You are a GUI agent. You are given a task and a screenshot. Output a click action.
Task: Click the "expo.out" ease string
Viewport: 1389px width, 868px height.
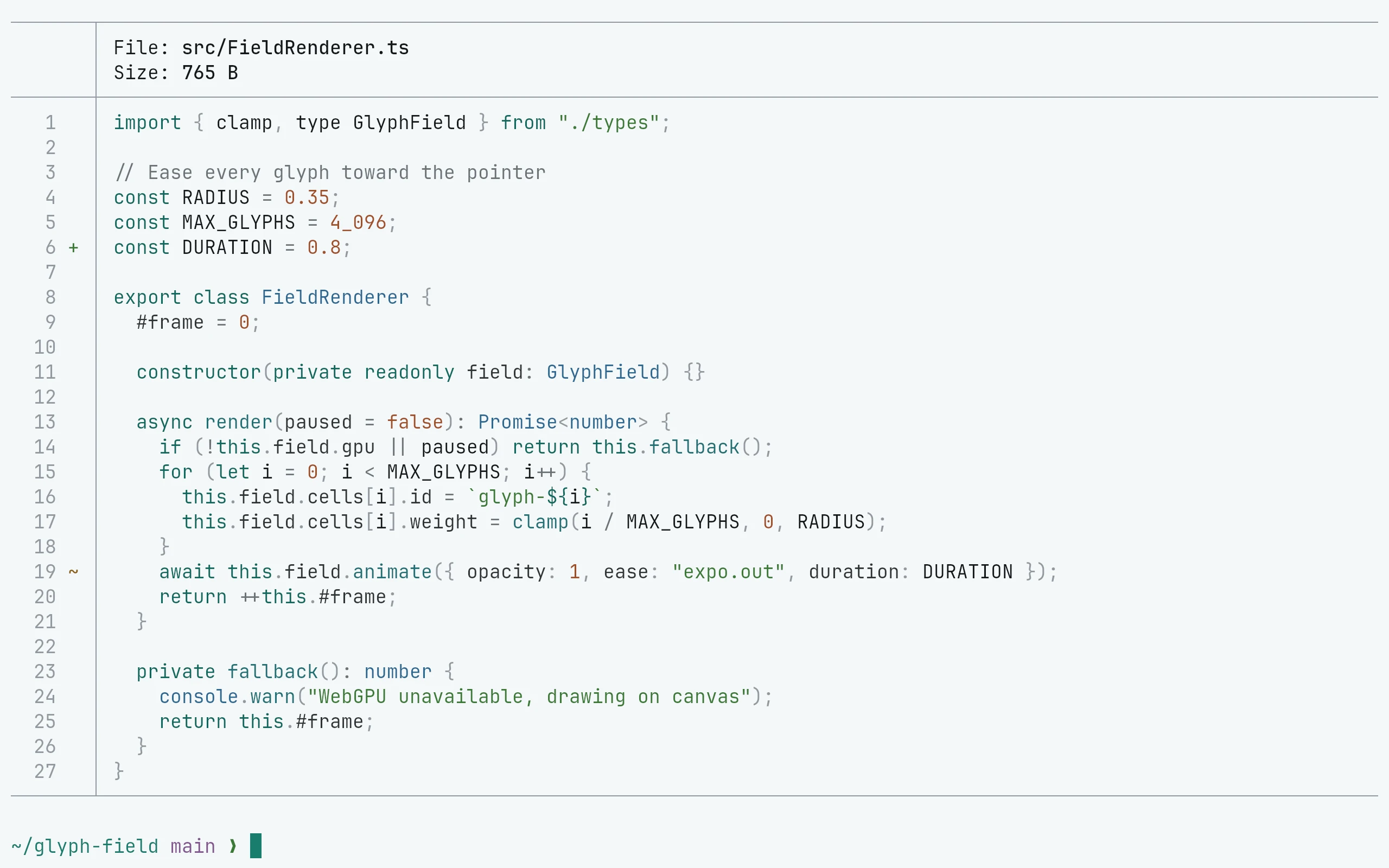(728, 572)
